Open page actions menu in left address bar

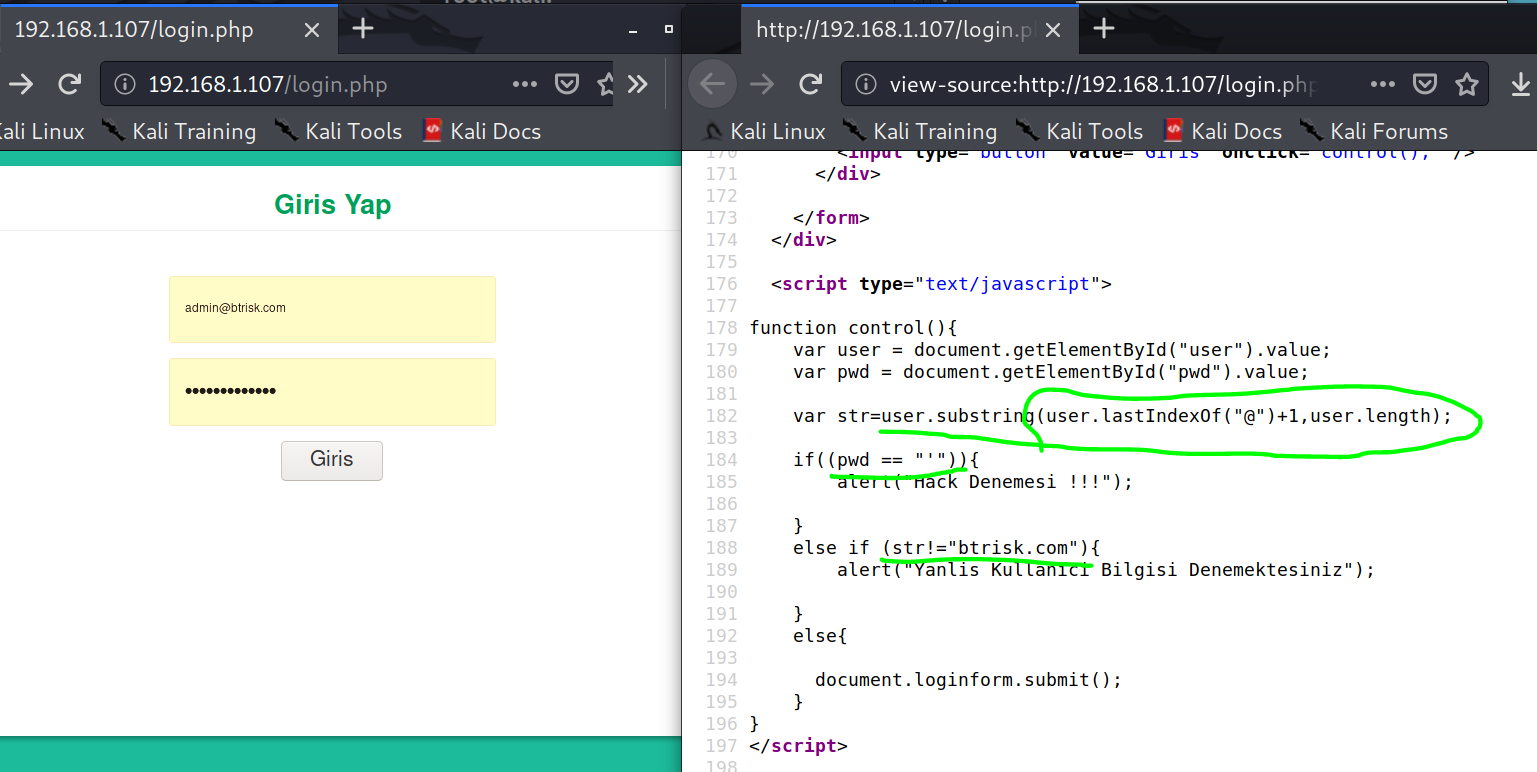525,85
